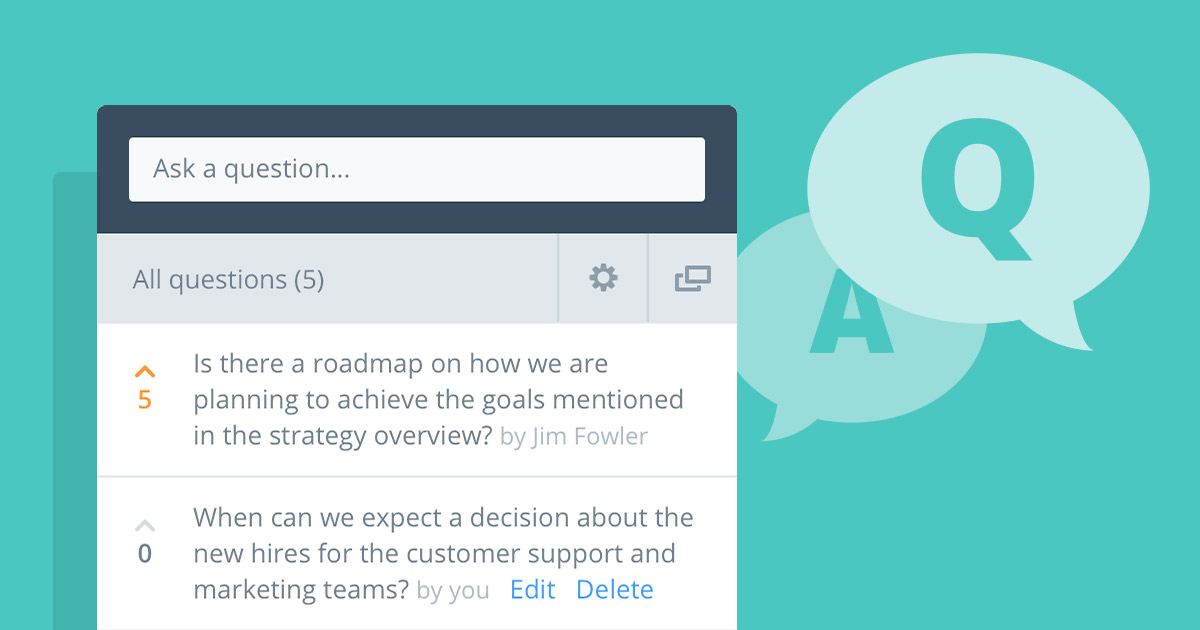Click the letter A in the bubble

coord(851,312)
